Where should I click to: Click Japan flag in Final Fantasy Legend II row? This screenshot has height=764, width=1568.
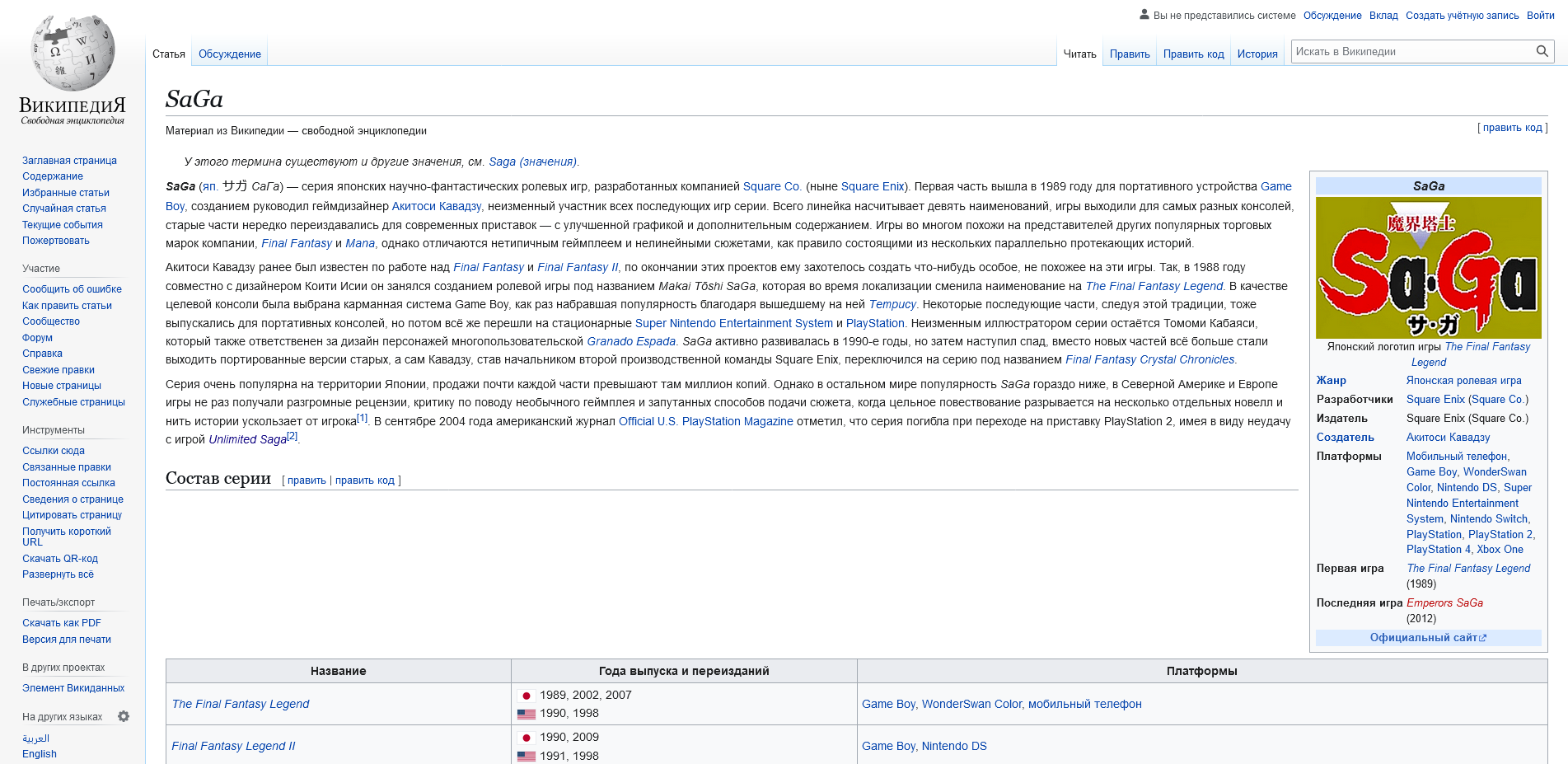point(526,738)
